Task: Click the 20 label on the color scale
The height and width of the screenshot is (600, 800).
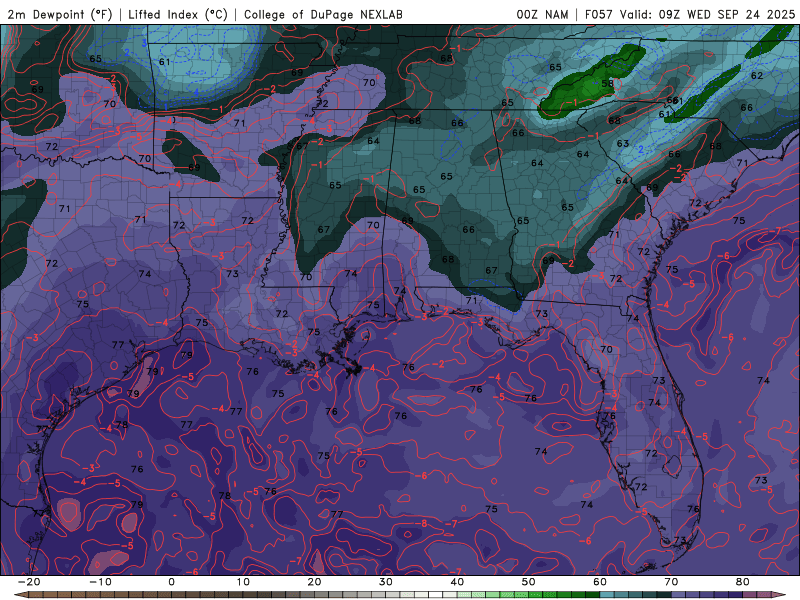Action: click(314, 582)
